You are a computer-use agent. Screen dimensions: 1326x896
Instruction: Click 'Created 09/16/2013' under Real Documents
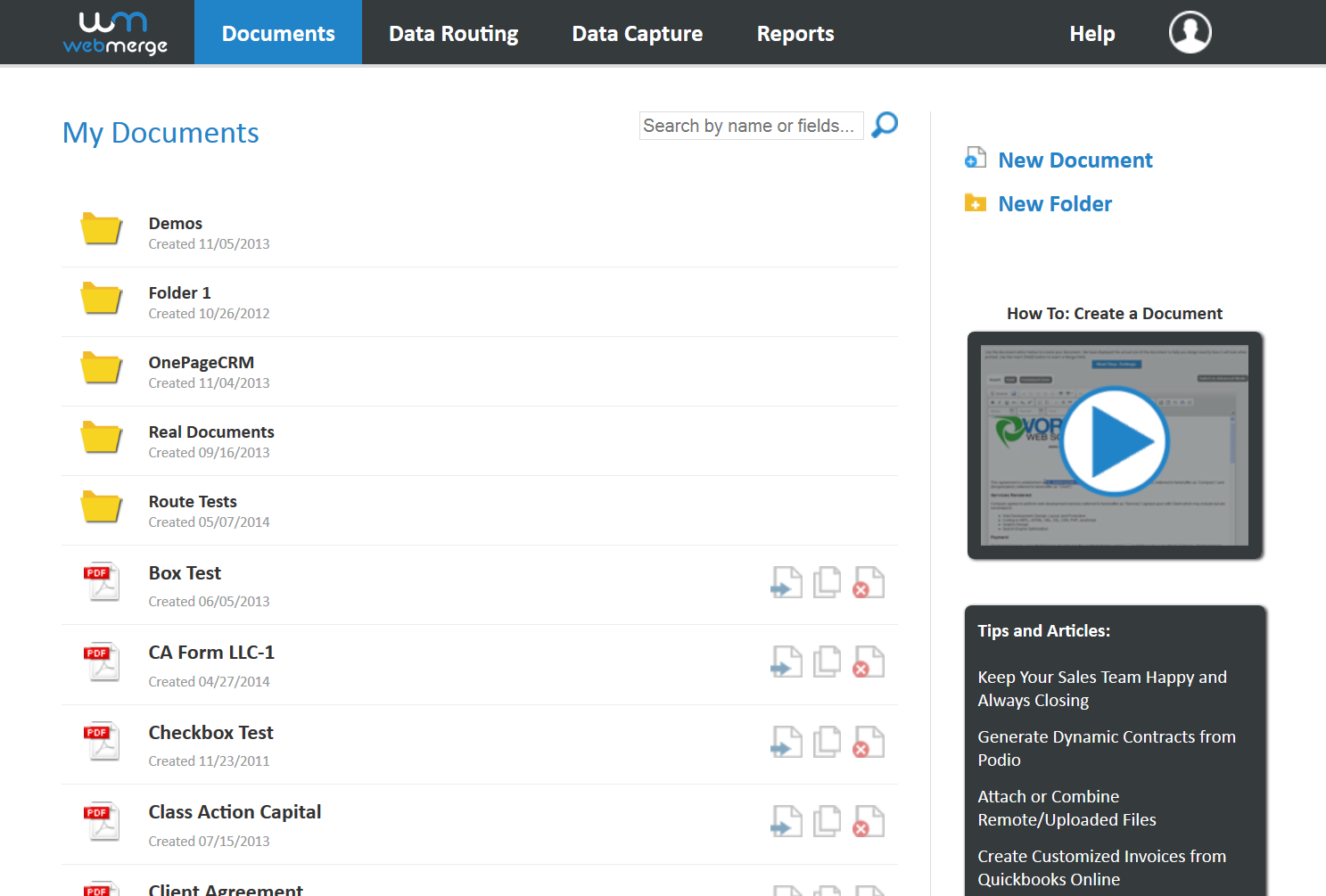[209, 453]
